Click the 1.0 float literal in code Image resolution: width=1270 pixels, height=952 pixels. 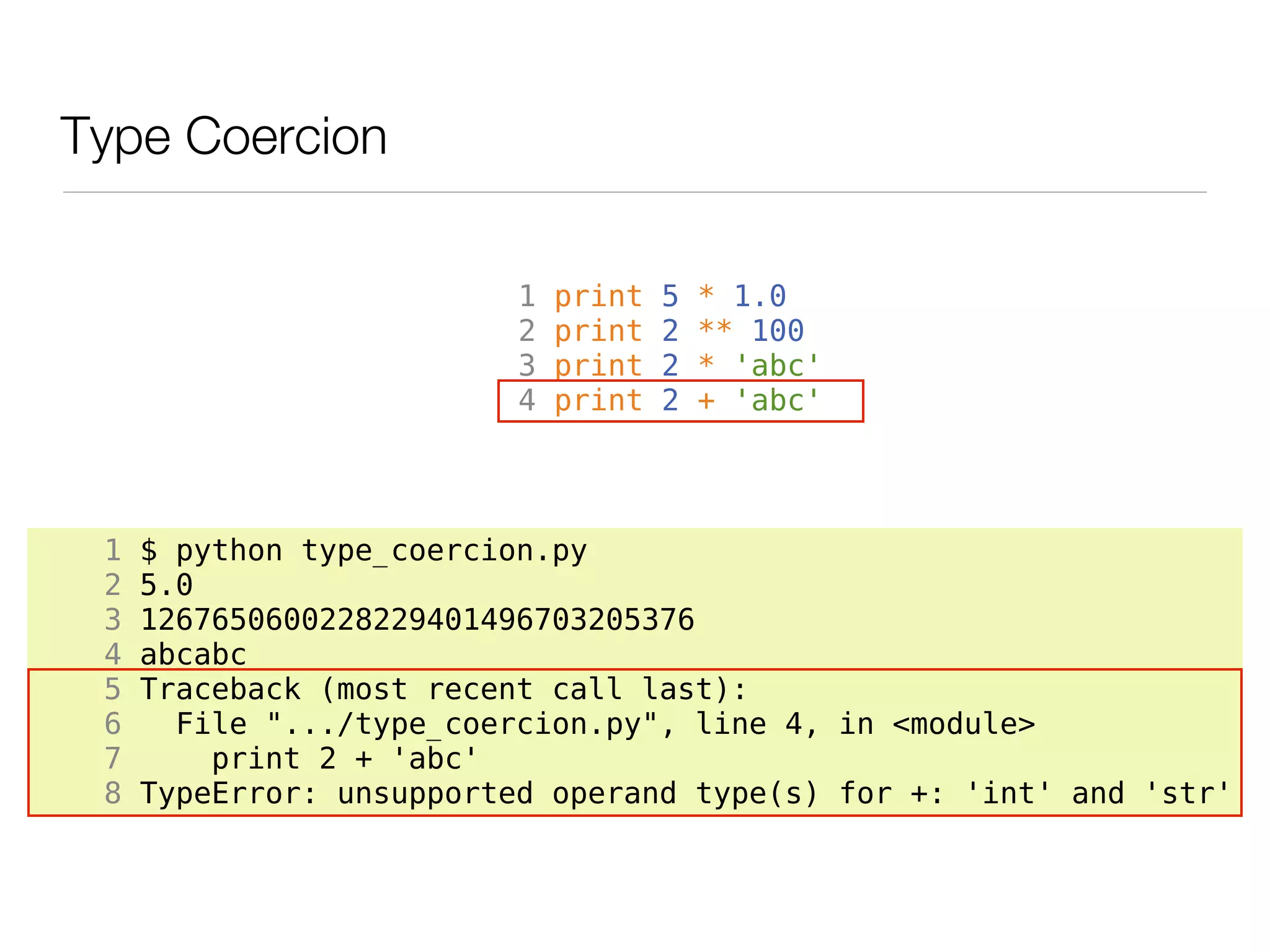(x=760, y=296)
